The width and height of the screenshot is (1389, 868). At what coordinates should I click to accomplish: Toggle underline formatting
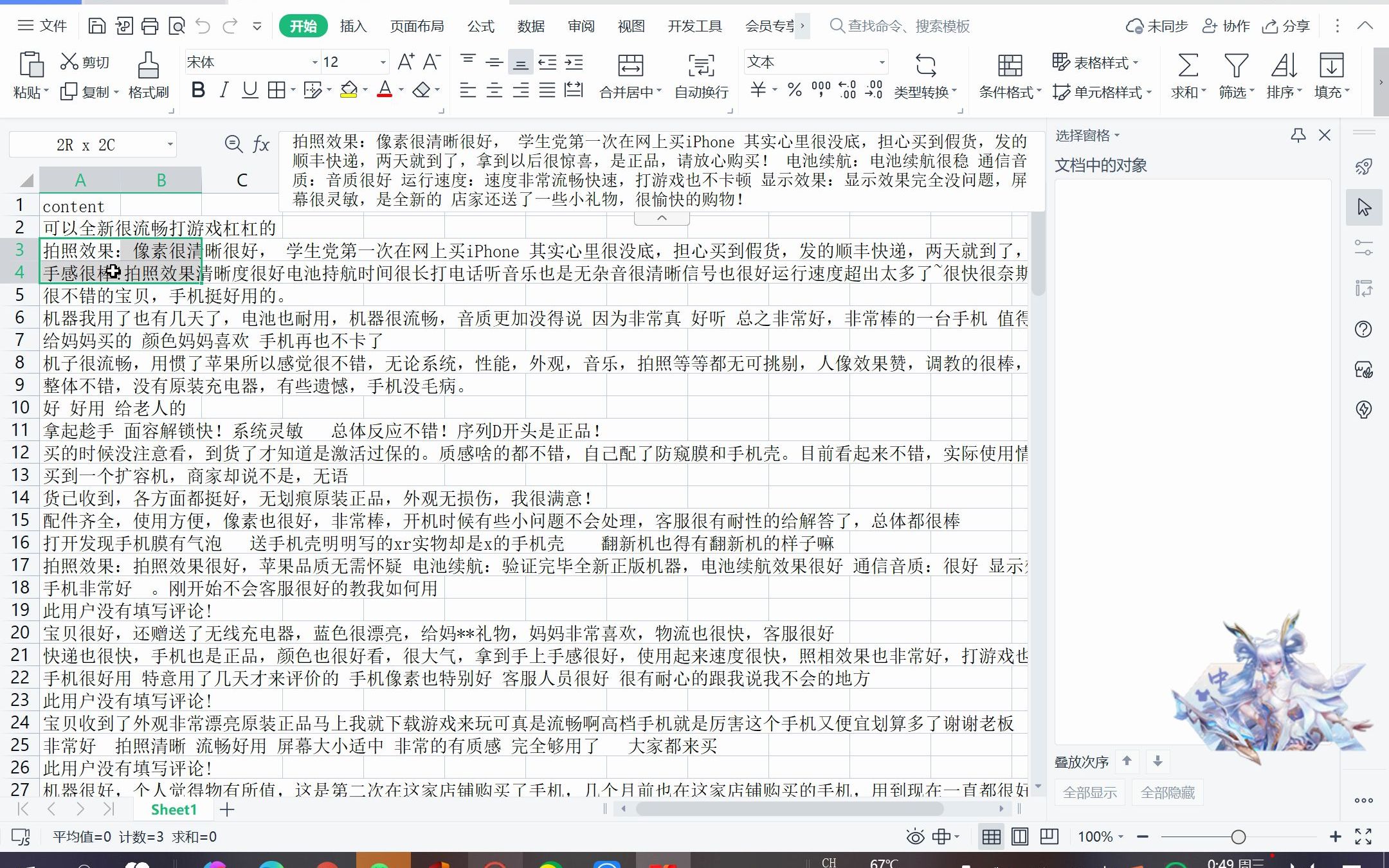249,90
